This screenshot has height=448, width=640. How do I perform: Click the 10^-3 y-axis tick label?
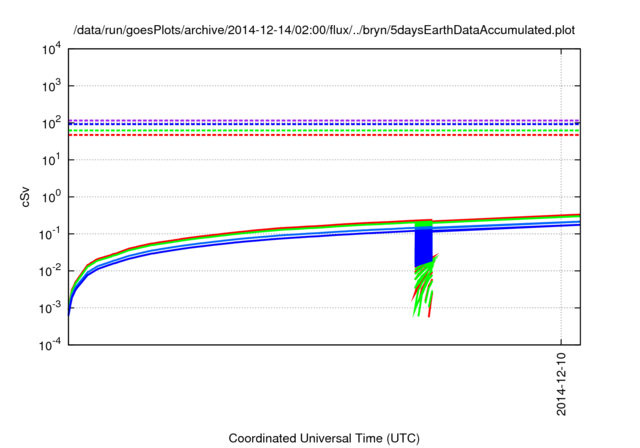tap(51, 308)
